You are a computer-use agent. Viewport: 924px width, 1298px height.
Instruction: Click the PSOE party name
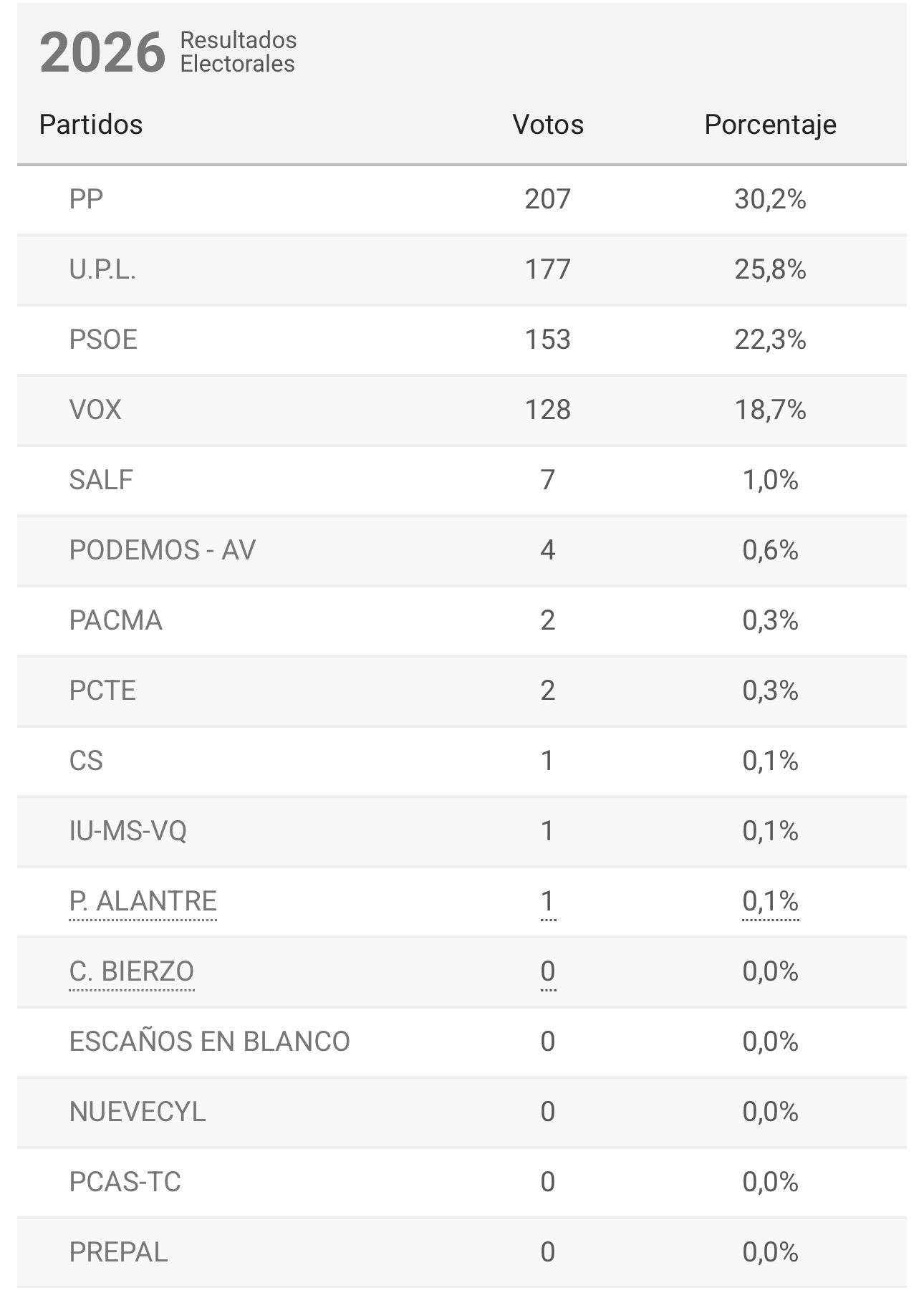click(103, 340)
